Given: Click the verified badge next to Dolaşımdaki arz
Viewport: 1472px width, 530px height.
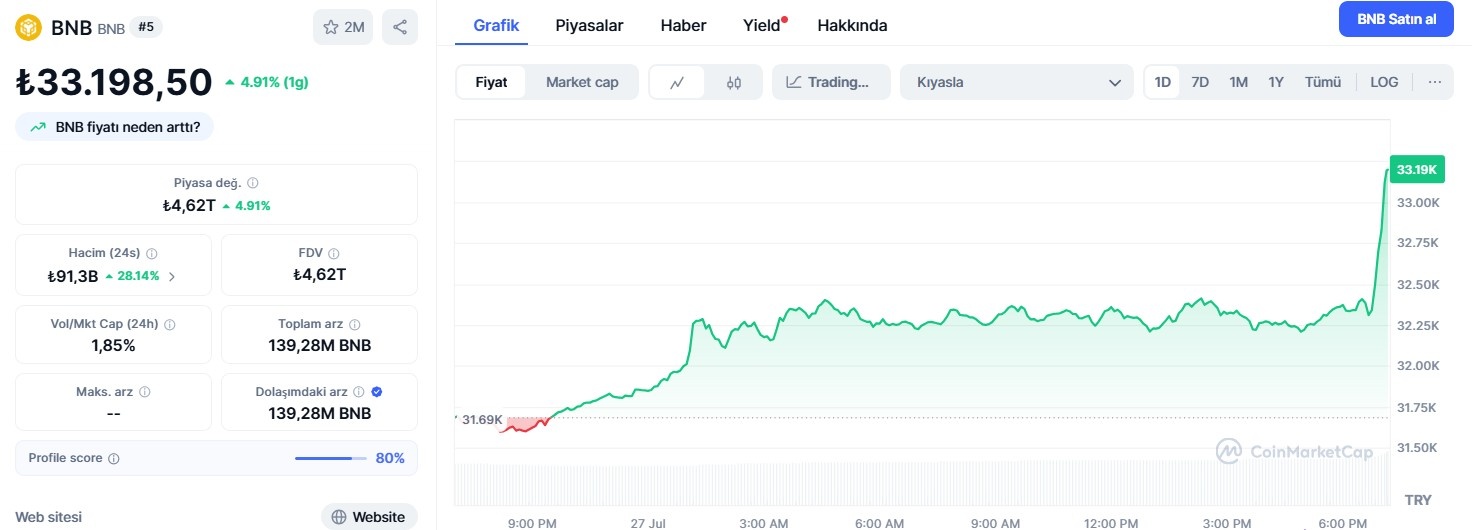Looking at the screenshot, I should [377, 392].
